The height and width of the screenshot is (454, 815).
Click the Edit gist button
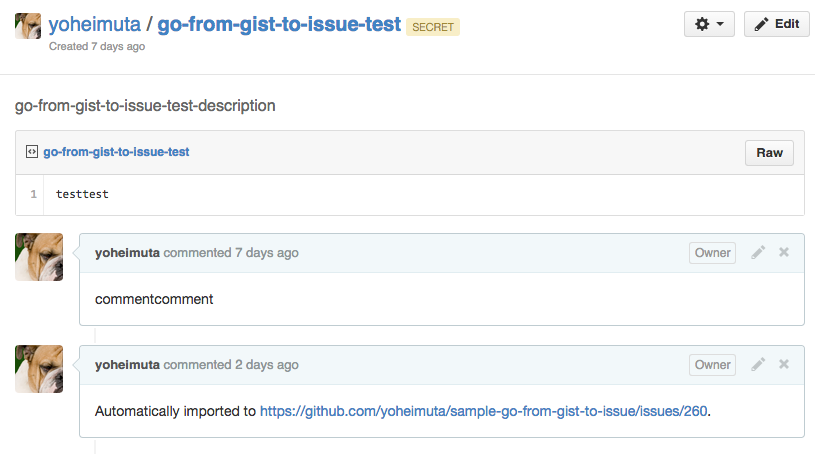pyautogui.click(x=776, y=24)
